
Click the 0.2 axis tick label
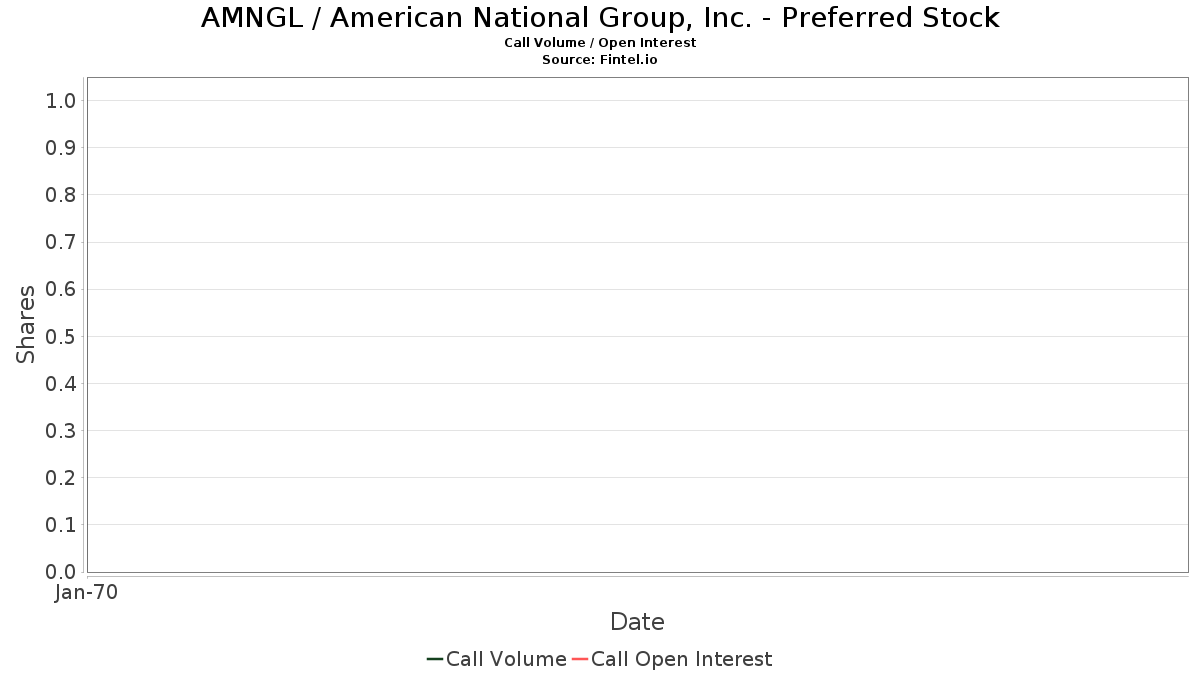61,478
